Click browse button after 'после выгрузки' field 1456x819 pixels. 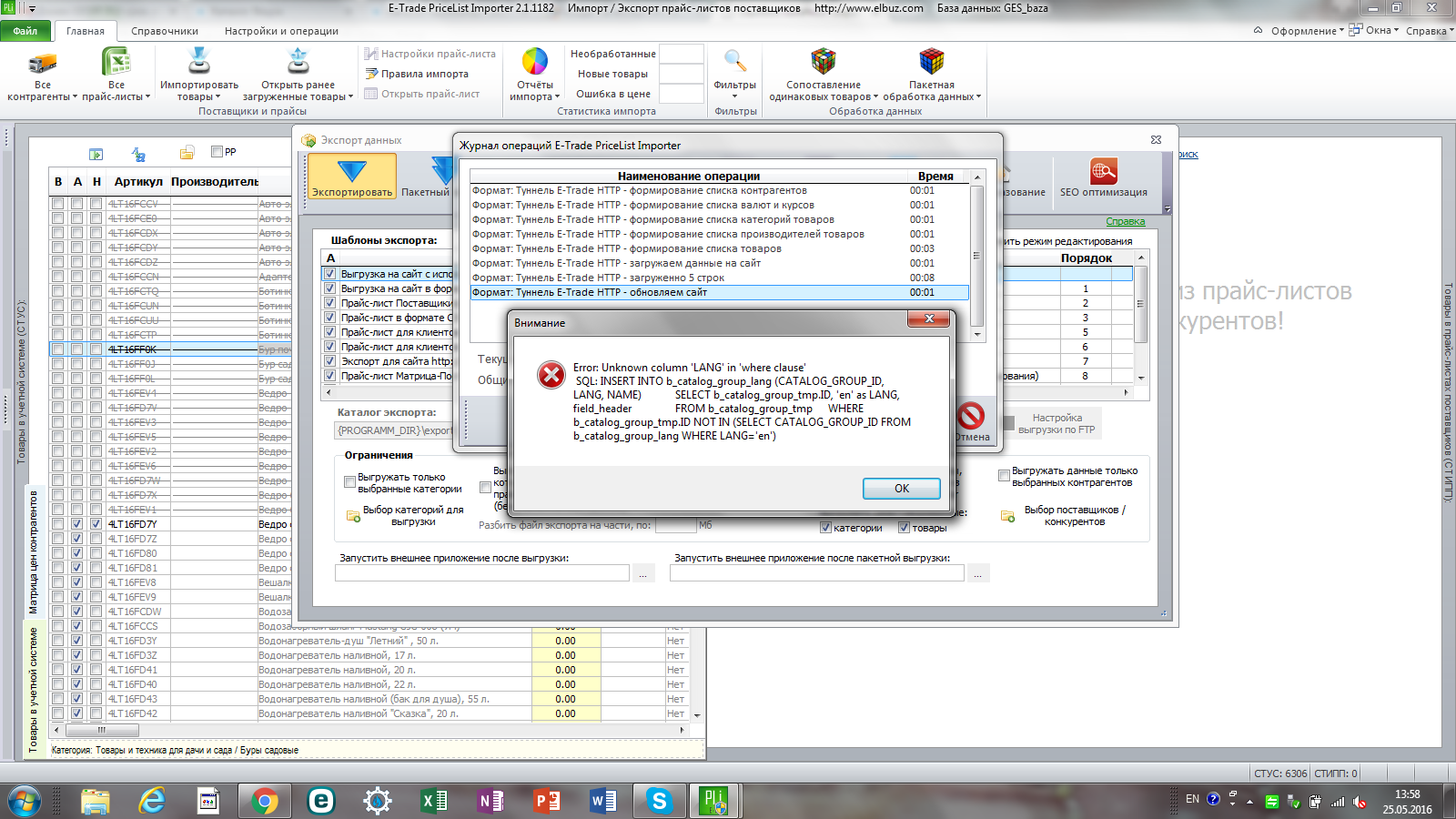[x=643, y=573]
